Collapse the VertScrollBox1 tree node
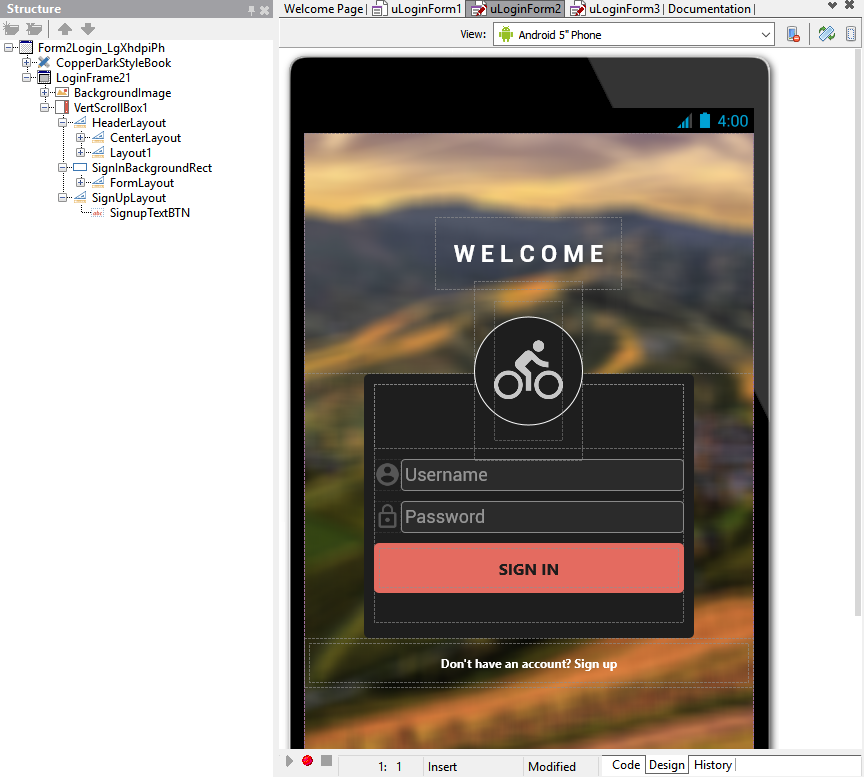This screenshot has height=777, width=864. 45,108
